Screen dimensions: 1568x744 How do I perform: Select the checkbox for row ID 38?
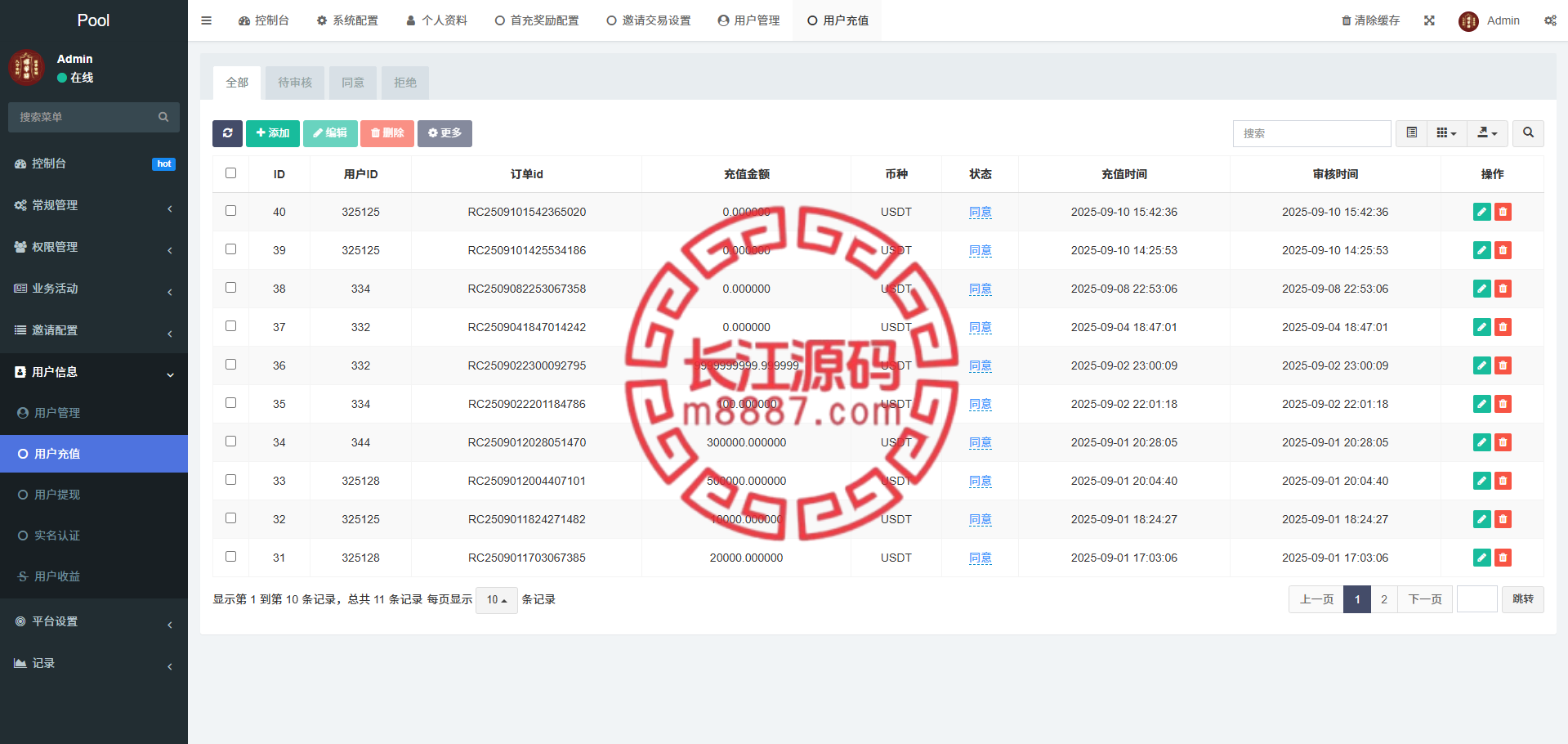tap(230, 288)
